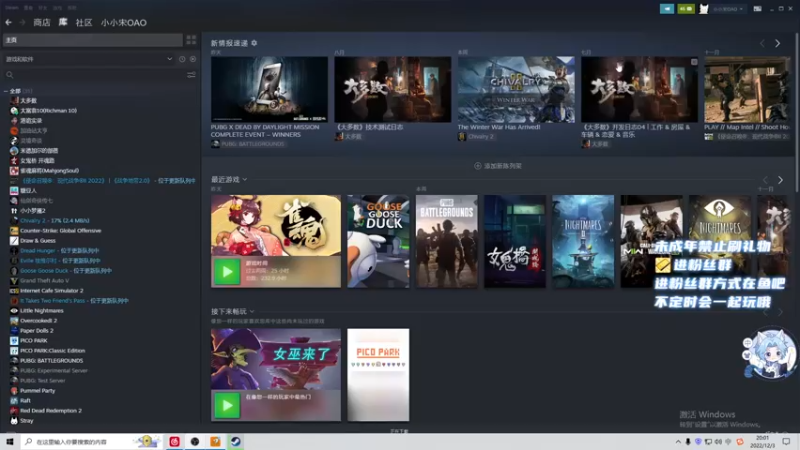Select PICO PARK:Classic Edition entry
This screenshot has width=800, height=450.
pyautogui.click(x=53, y=351)
